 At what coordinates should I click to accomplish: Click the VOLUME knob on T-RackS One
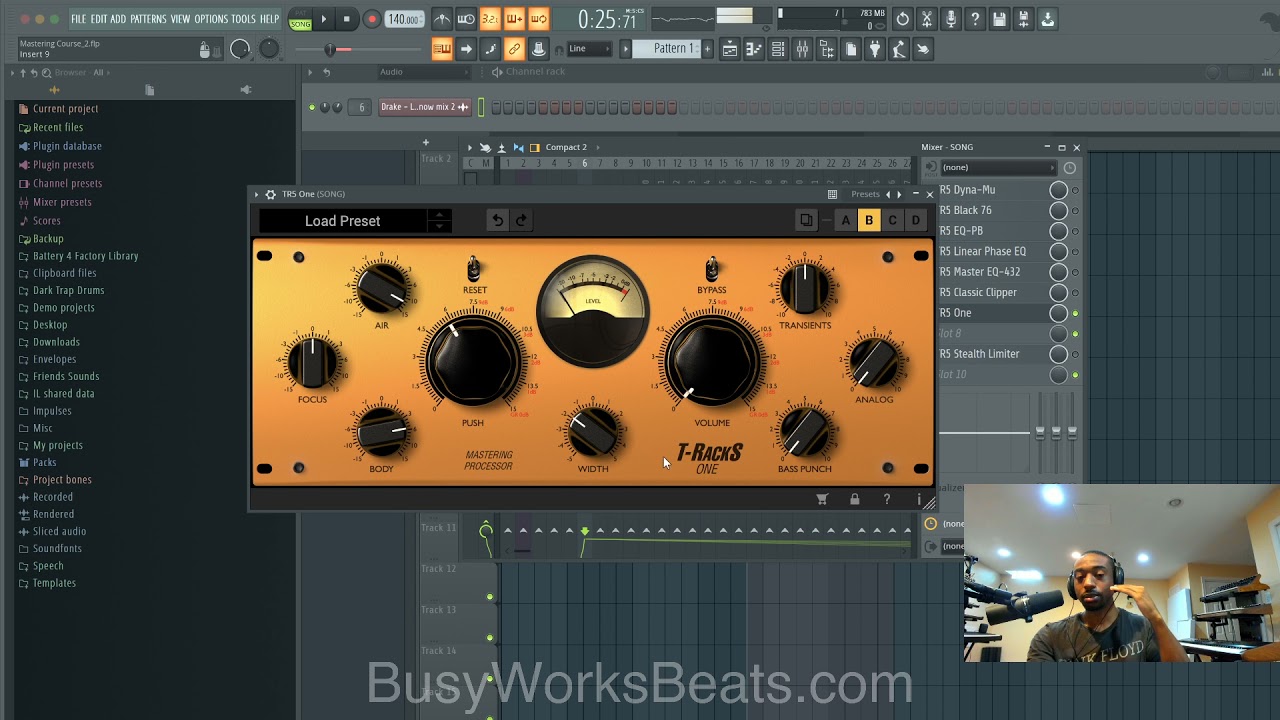coord(712,361)
